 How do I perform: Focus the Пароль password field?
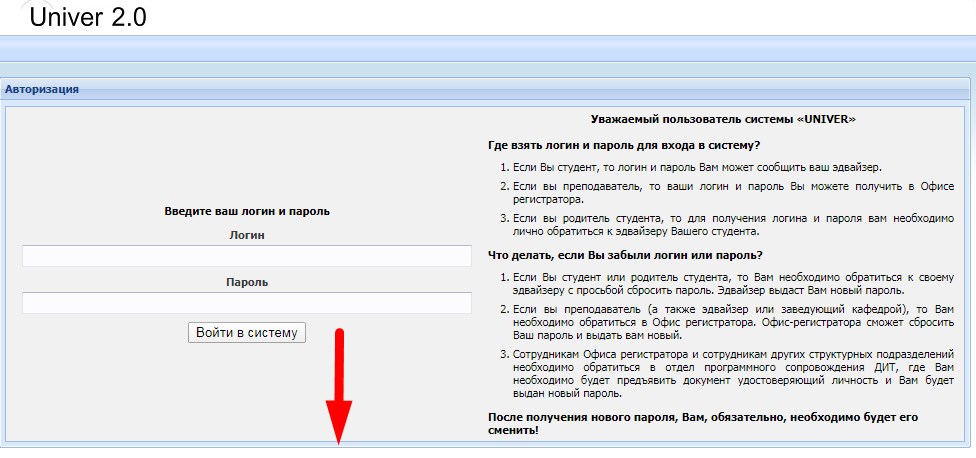(x=246, y=303)
